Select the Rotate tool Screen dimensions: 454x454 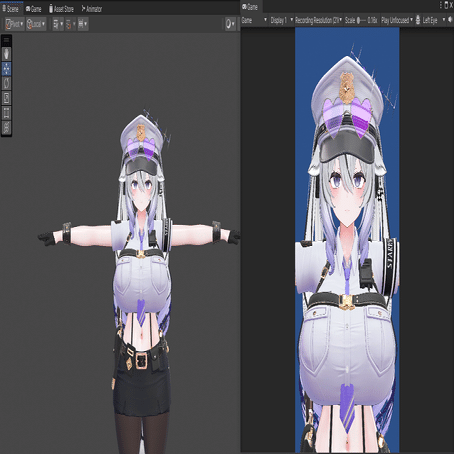pyautogui.click(x=7, y=83)
